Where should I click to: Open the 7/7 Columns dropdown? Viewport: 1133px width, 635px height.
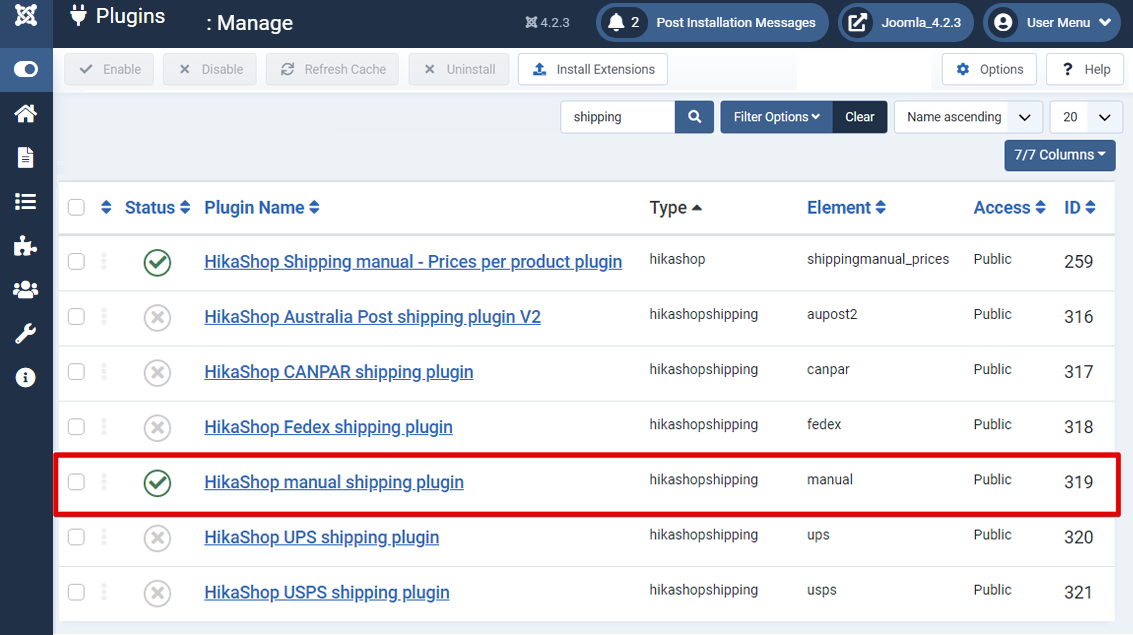[1060, 155]
